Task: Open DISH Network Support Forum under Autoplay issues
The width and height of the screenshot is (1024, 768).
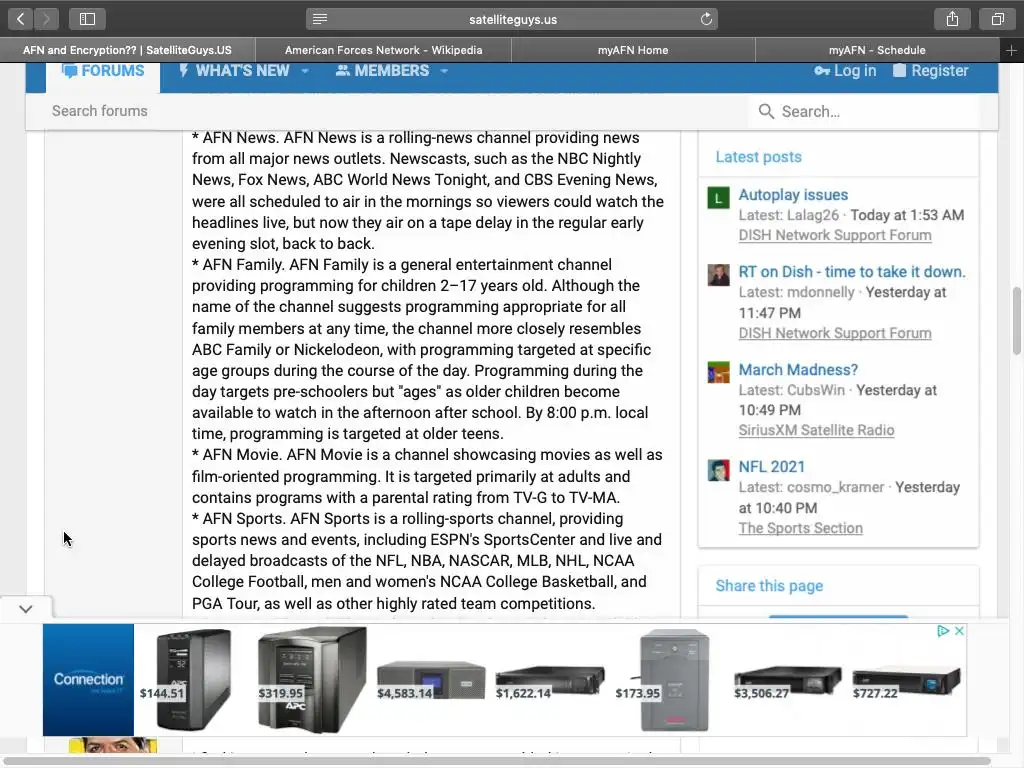Action: [835, 235]
